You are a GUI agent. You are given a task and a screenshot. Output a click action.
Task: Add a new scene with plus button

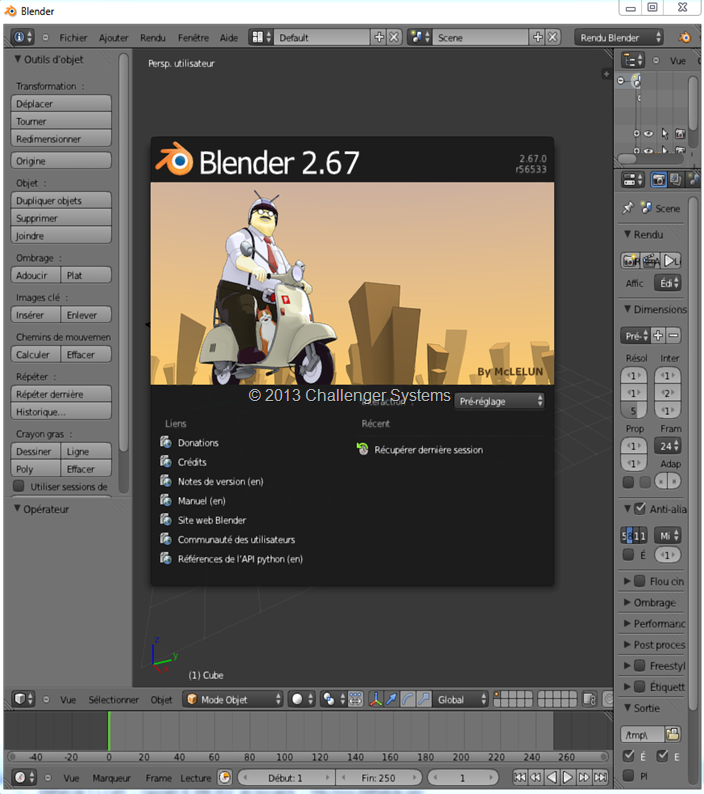[537, 37]
